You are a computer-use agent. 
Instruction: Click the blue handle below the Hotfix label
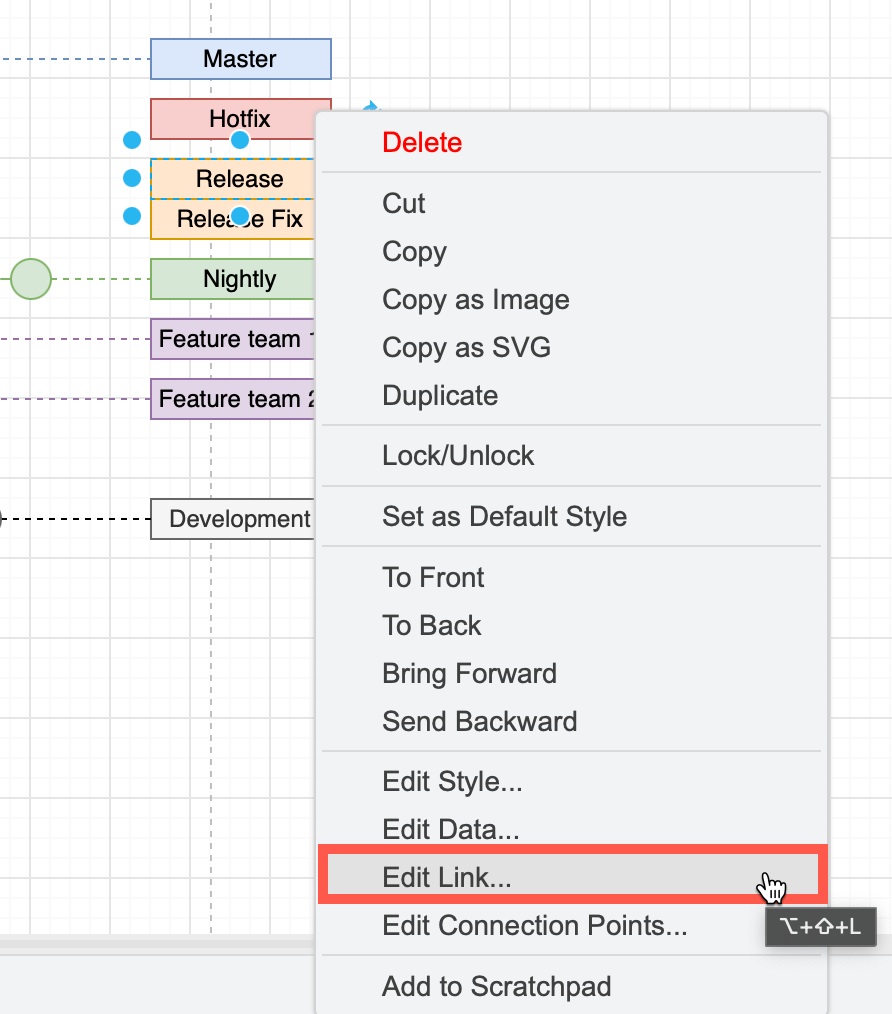tap(240, 140)
